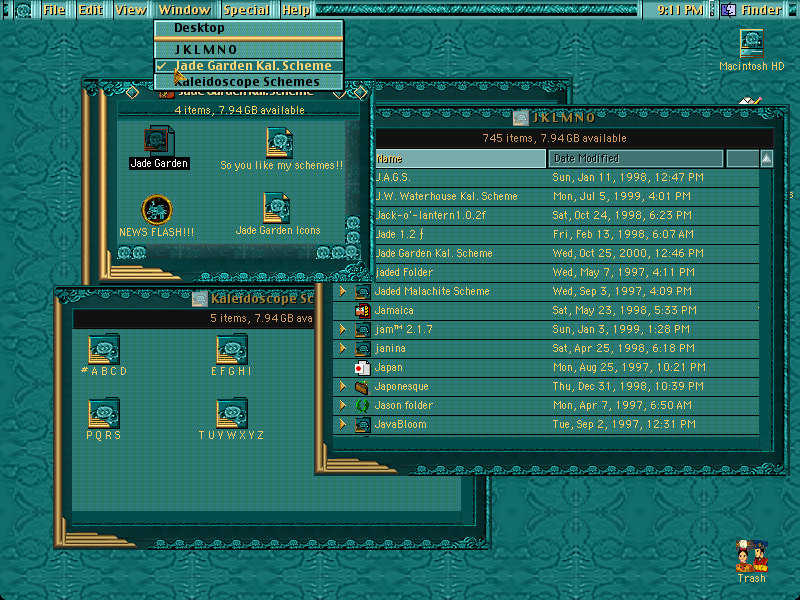The width and height of the screenshot is (800, 600).
Task: Click the jam™ 2.1.7 folder icon
Action: click(x=362, y=330)
